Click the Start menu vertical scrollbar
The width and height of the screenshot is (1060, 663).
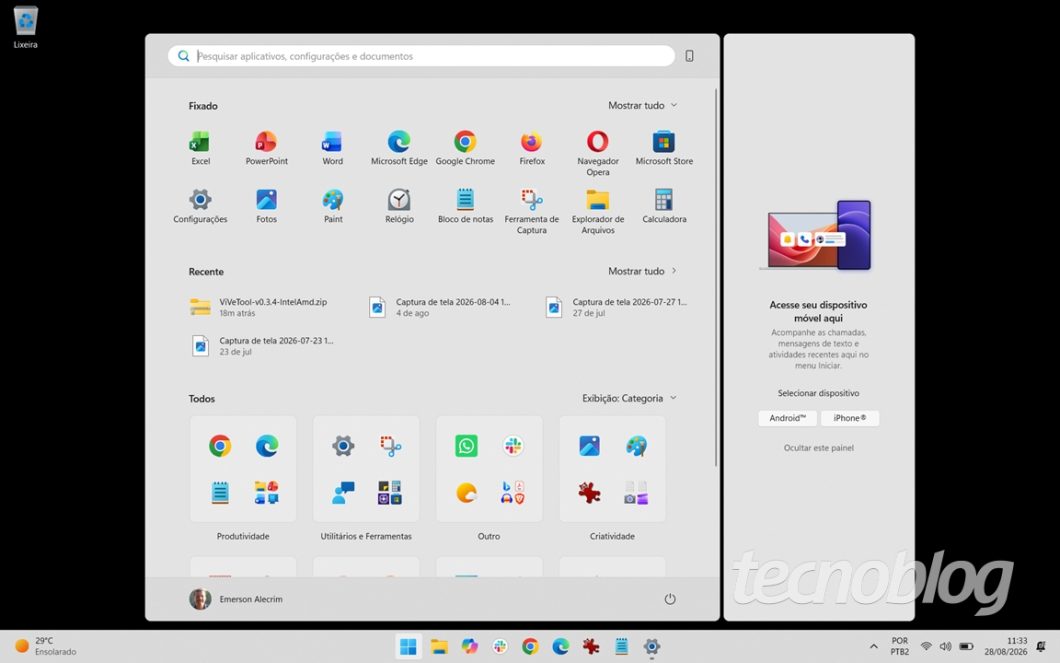pos(716,277)
